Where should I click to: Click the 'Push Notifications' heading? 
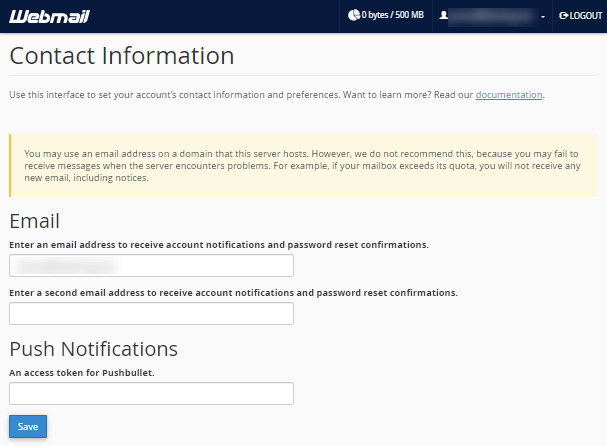point(94,349)
